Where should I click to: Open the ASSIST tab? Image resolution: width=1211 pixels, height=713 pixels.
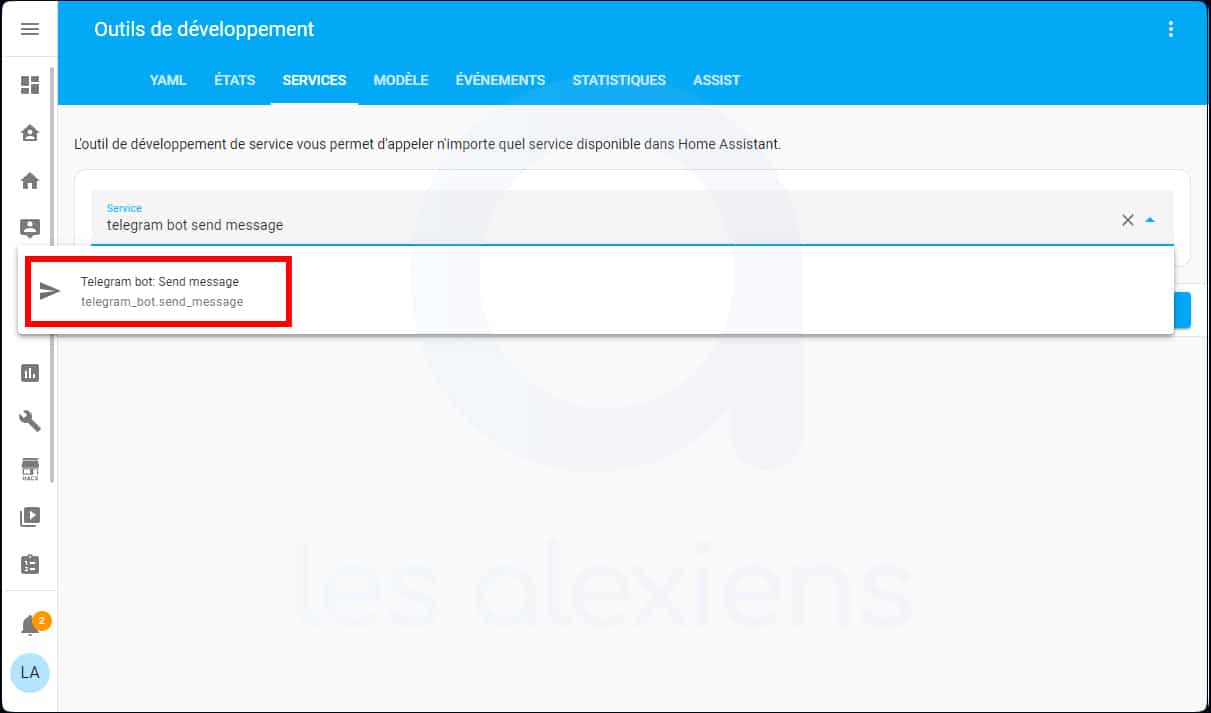716,80
